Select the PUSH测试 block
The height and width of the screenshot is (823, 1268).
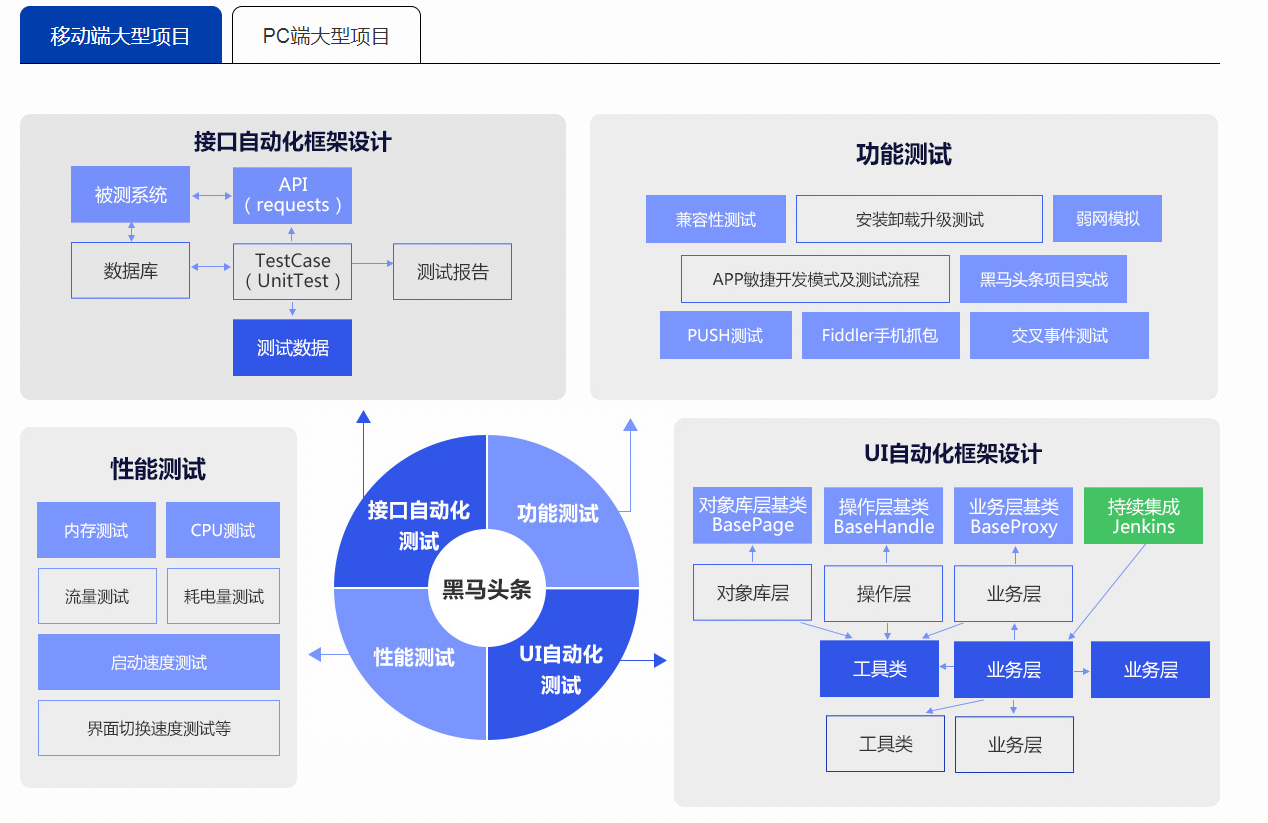coord(725,335)
